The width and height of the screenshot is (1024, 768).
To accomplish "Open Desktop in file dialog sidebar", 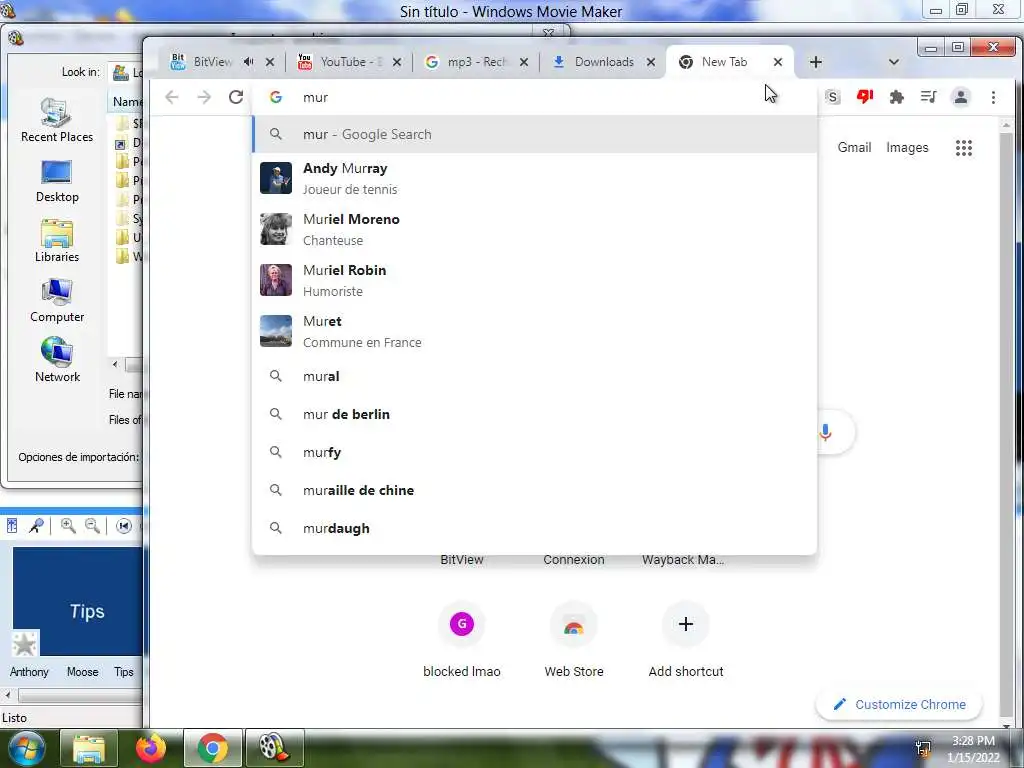I will point(57,181).
